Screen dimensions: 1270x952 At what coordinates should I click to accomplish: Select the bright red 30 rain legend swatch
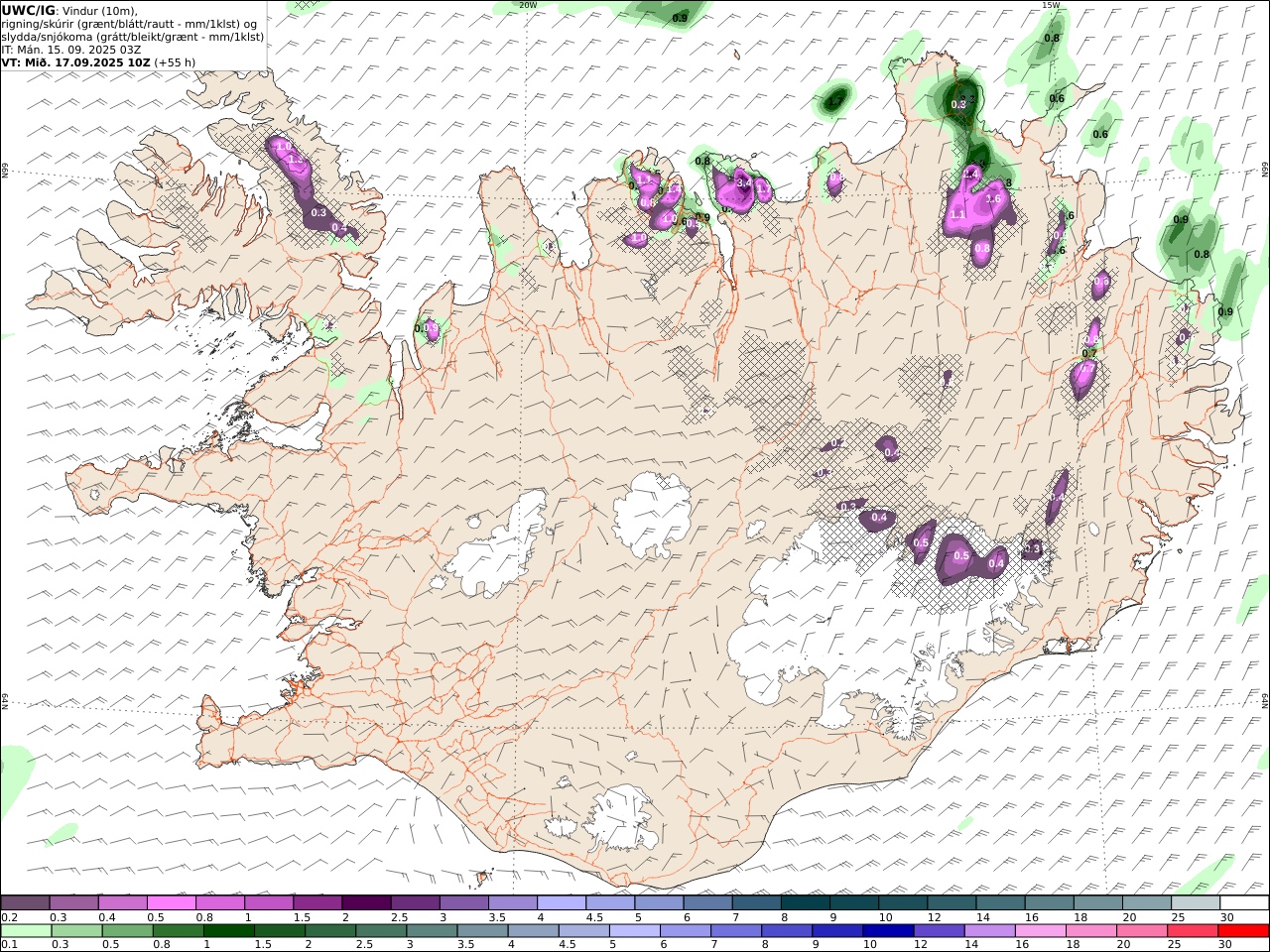(x=1243, y=931)
